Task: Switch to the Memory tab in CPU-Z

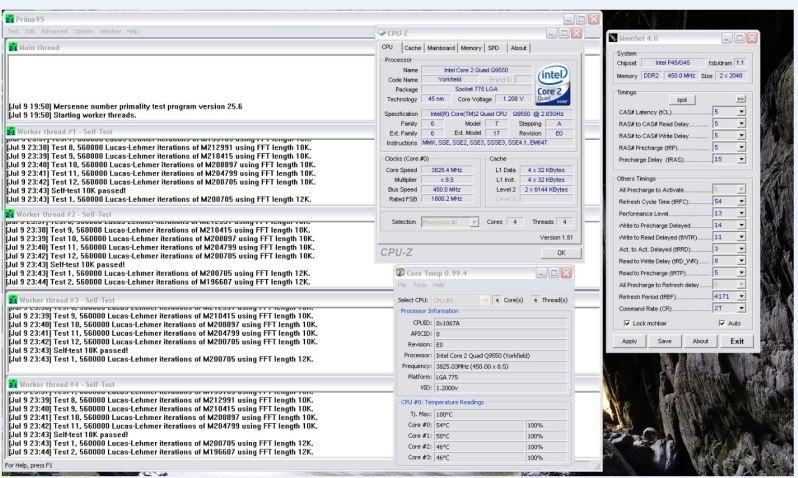Action: coord(471,48)
